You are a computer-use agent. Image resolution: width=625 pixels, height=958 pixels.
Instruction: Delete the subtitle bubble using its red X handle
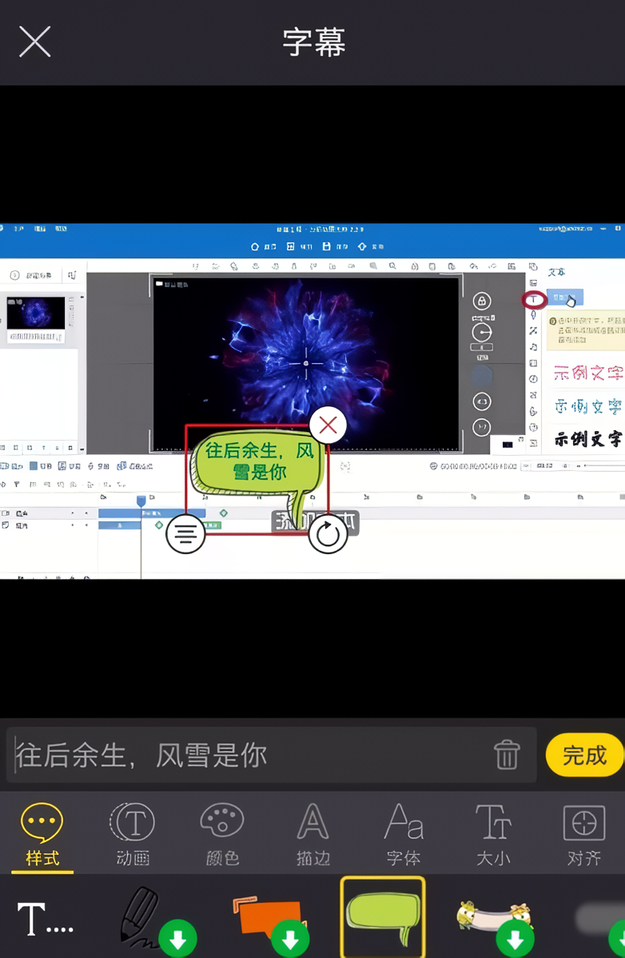coord(327,426)
